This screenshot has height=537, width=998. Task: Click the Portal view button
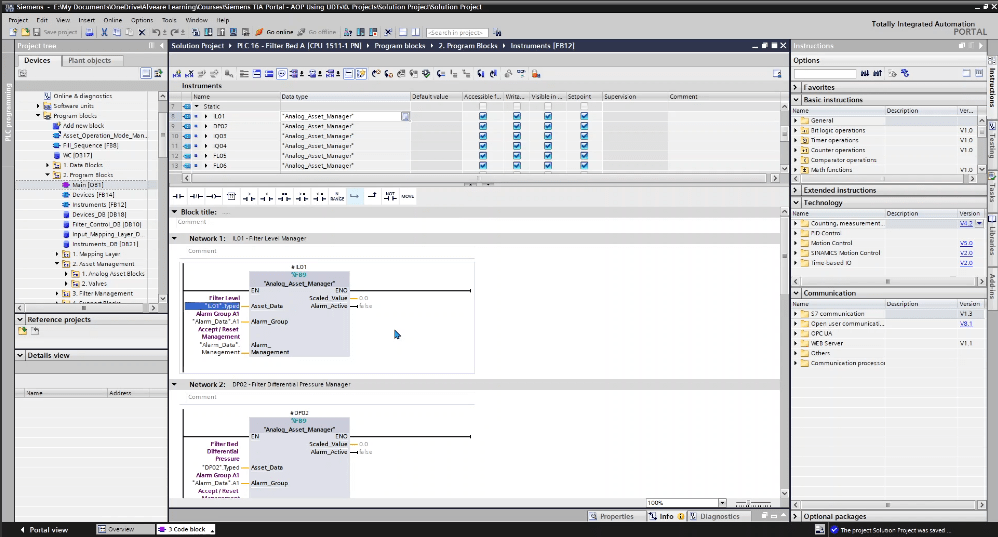[x=44, y=529]
